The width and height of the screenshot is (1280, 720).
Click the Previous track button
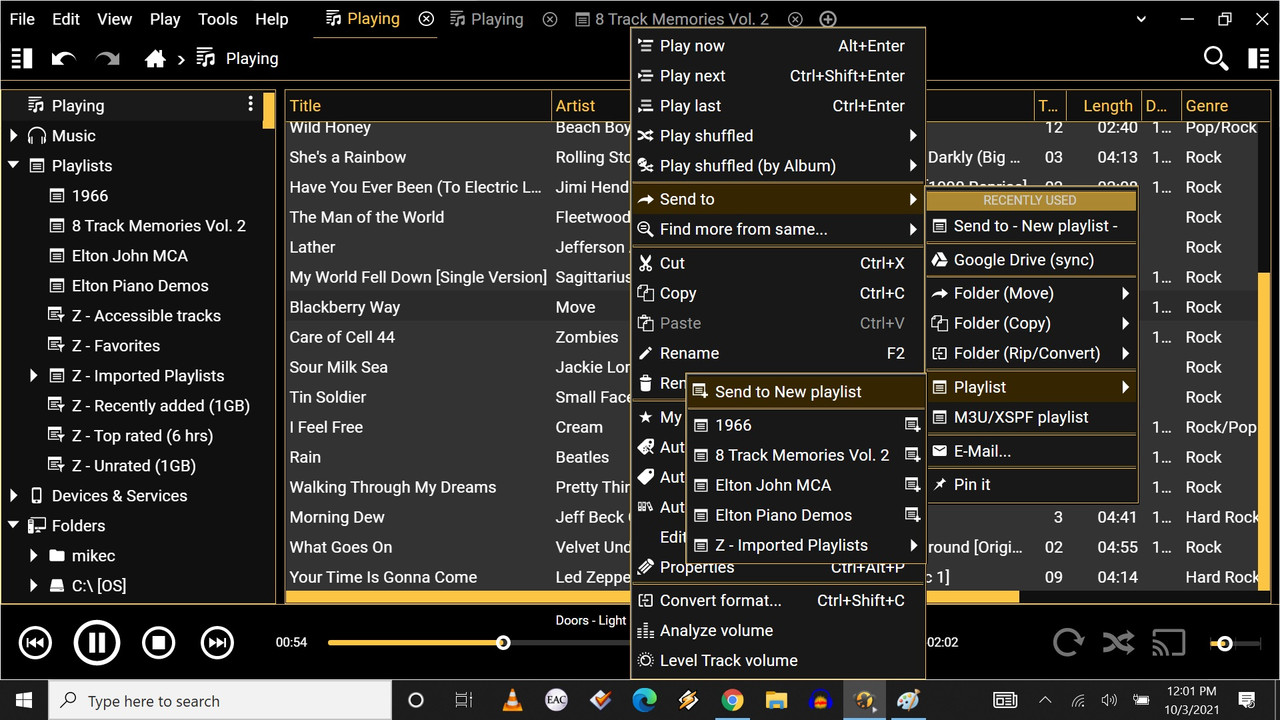(x=35, y=643)
